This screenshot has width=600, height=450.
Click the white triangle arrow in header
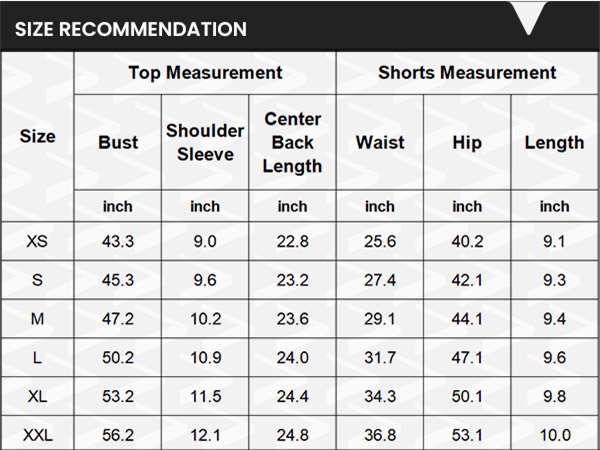(x=529, y=18)
